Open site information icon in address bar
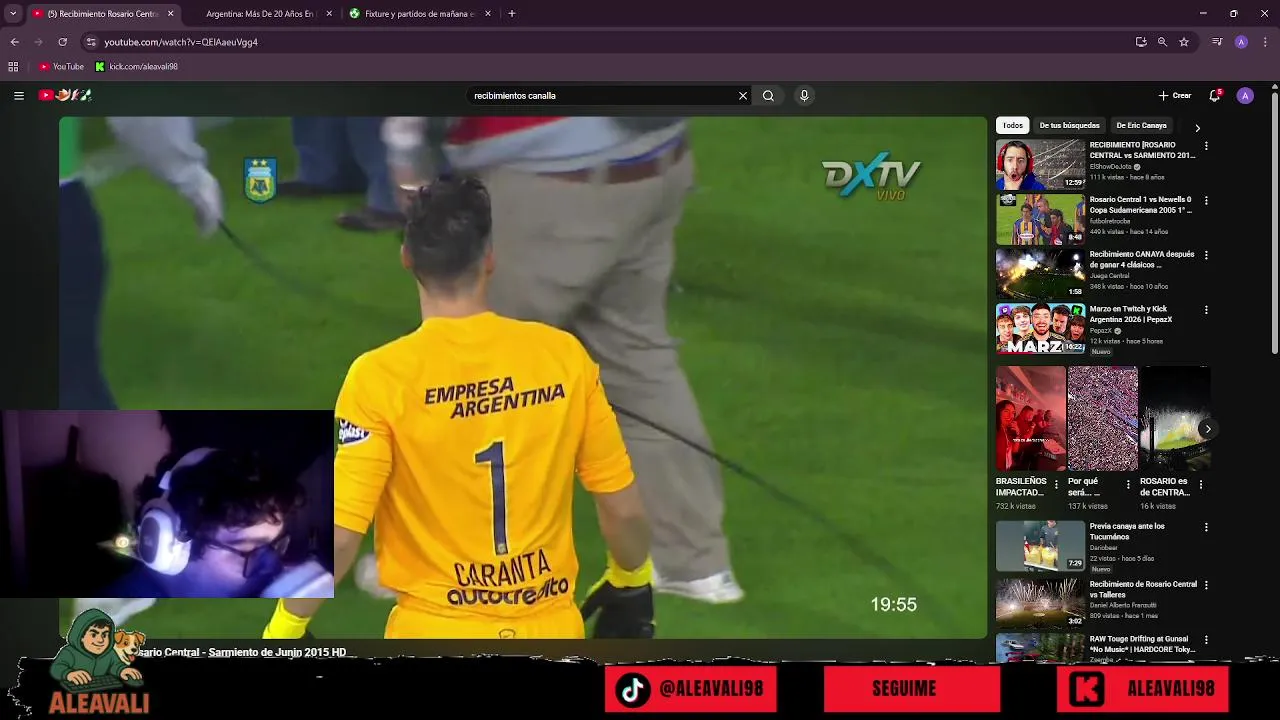 point(91,42)
